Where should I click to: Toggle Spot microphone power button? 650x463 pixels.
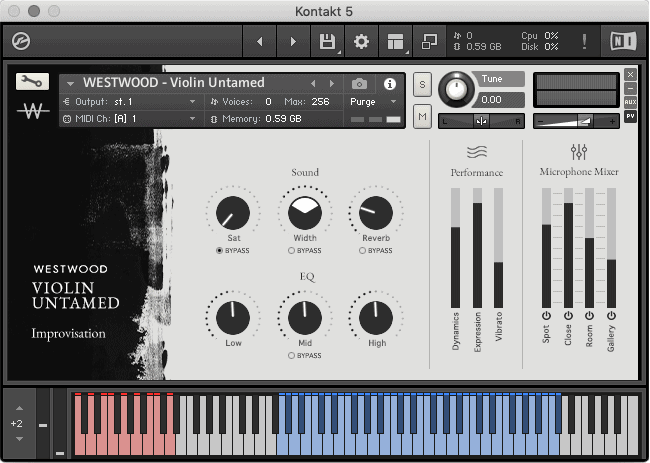coord(546,316)
